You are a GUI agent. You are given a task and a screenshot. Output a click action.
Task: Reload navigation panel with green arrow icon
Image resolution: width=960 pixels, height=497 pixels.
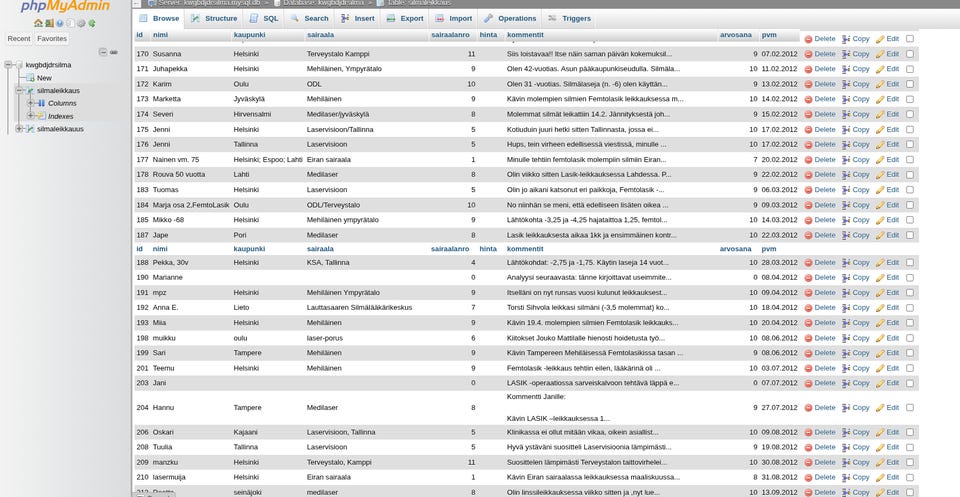[x=91, y=23]
